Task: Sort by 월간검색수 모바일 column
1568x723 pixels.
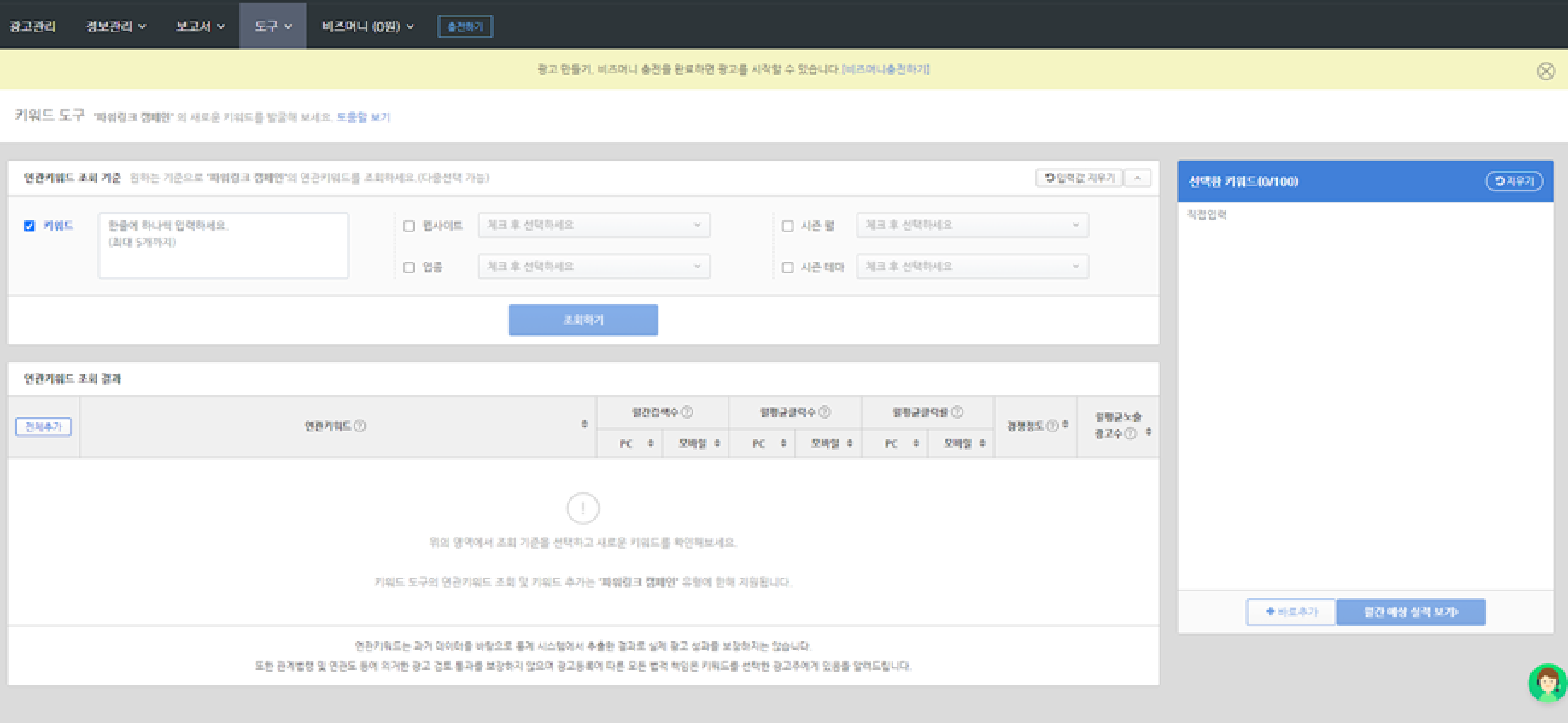Action: point(717,444)
